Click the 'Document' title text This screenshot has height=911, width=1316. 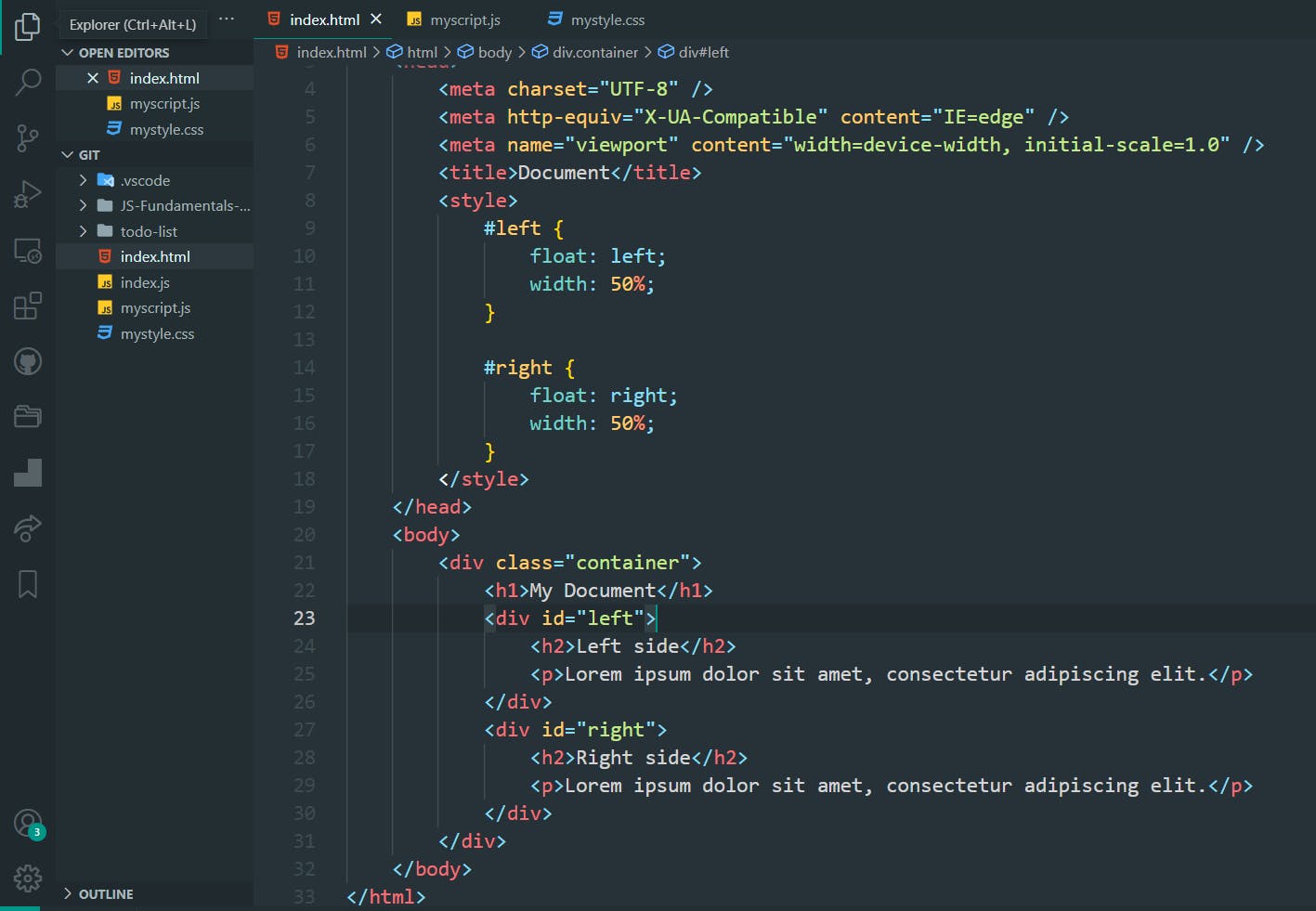click(564, 173)
